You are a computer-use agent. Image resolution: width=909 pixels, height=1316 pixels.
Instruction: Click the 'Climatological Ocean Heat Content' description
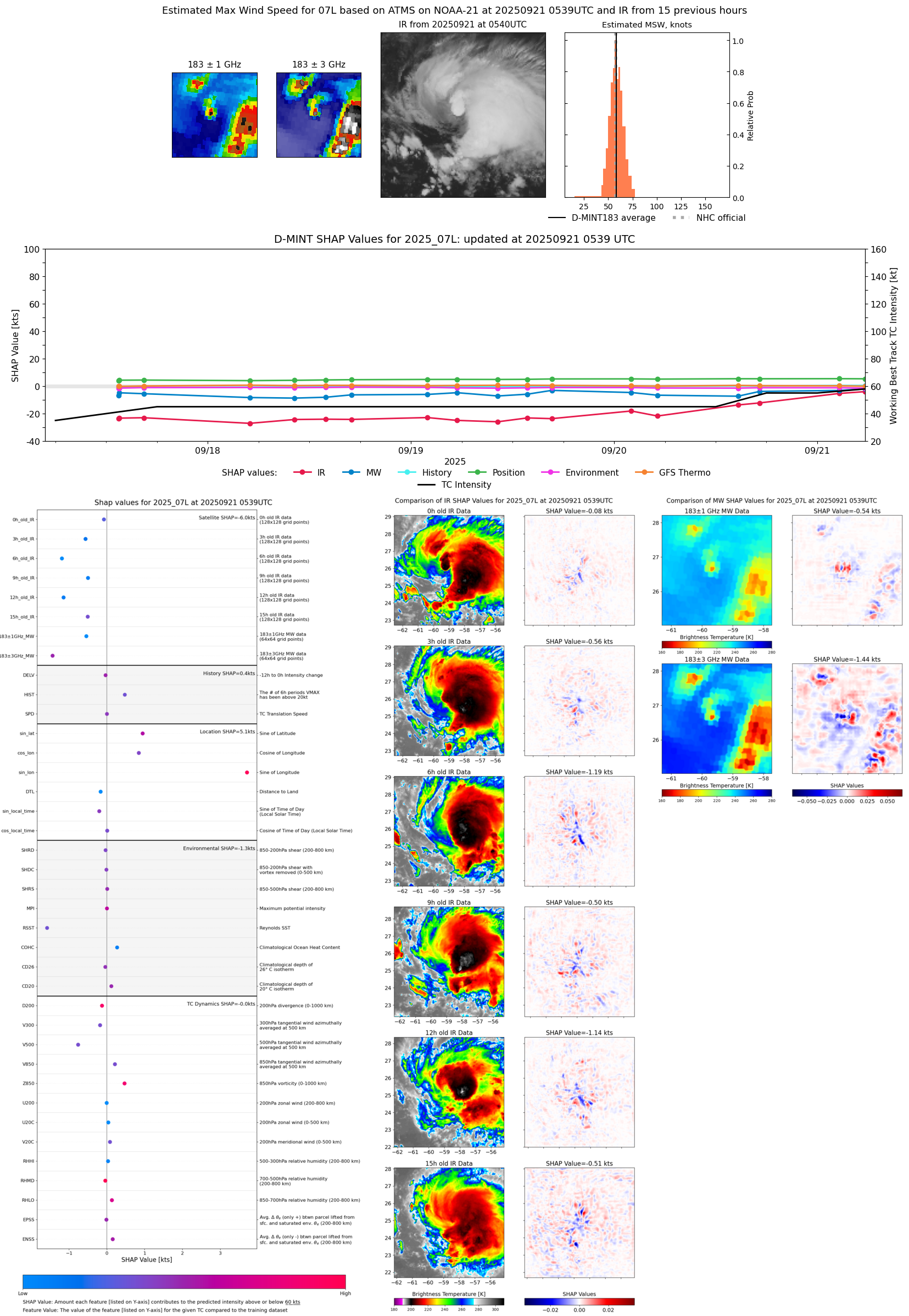tap(299, 947)
